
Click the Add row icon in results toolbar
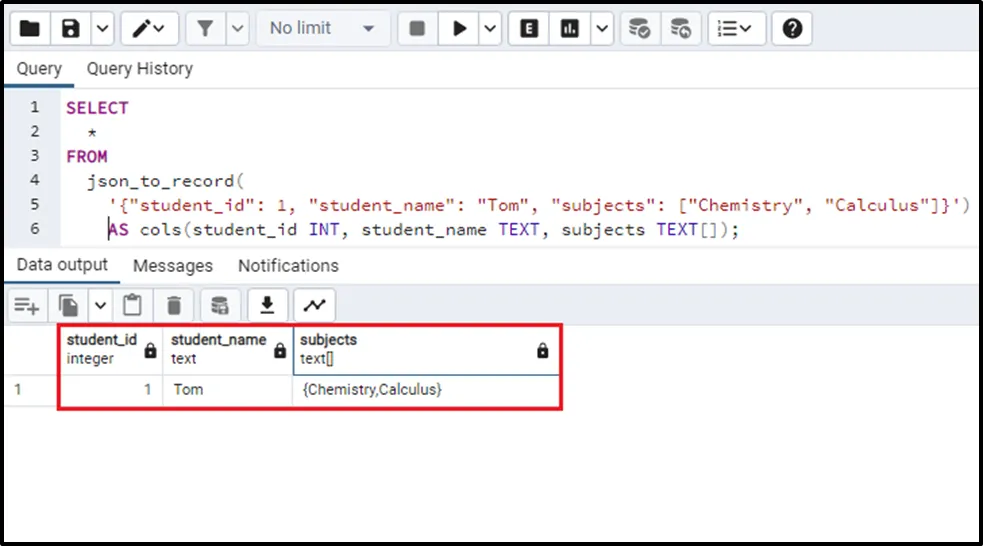pos(27,305)
